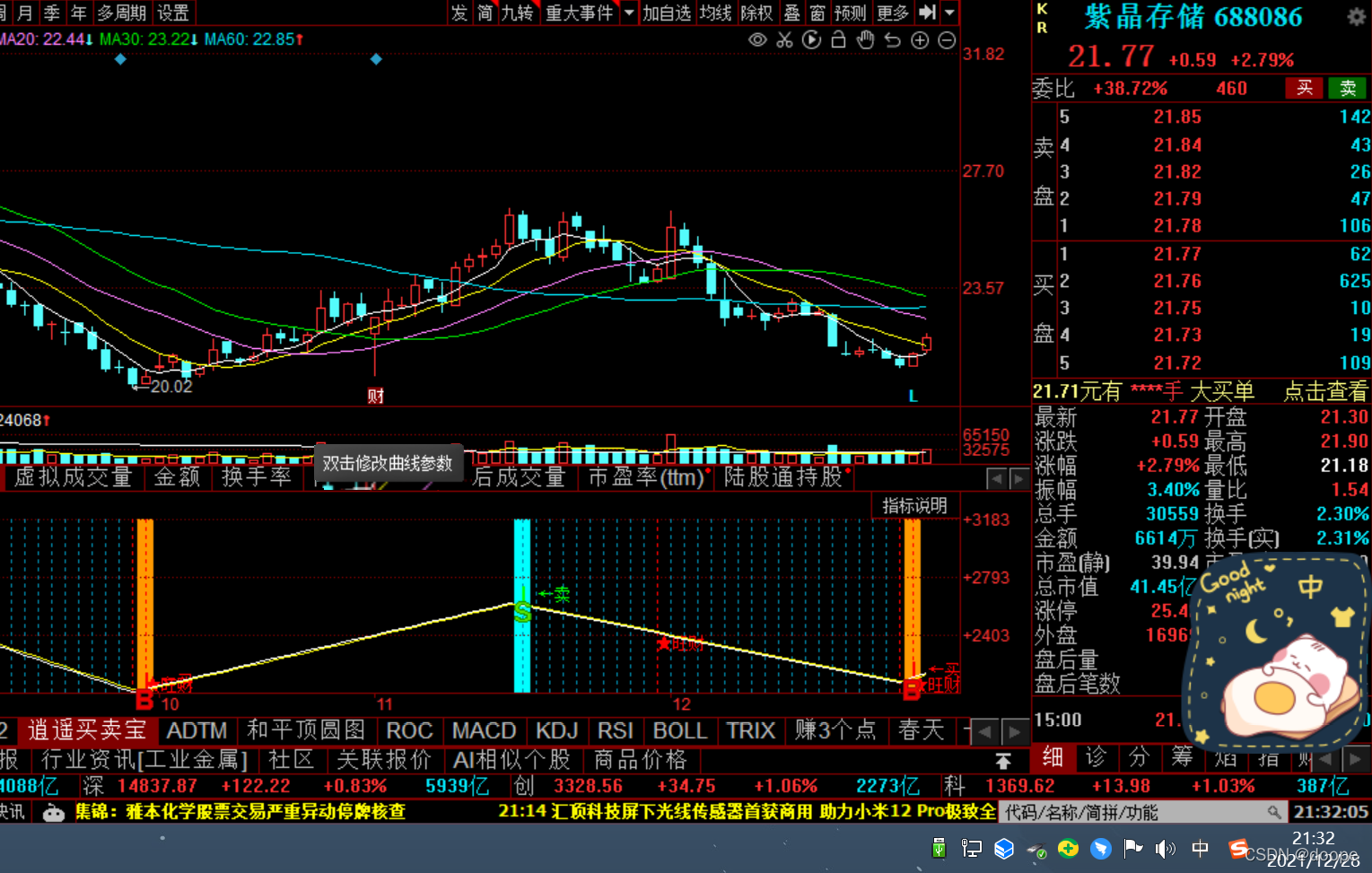Click the green 卖 sell button

point(1348,88)
